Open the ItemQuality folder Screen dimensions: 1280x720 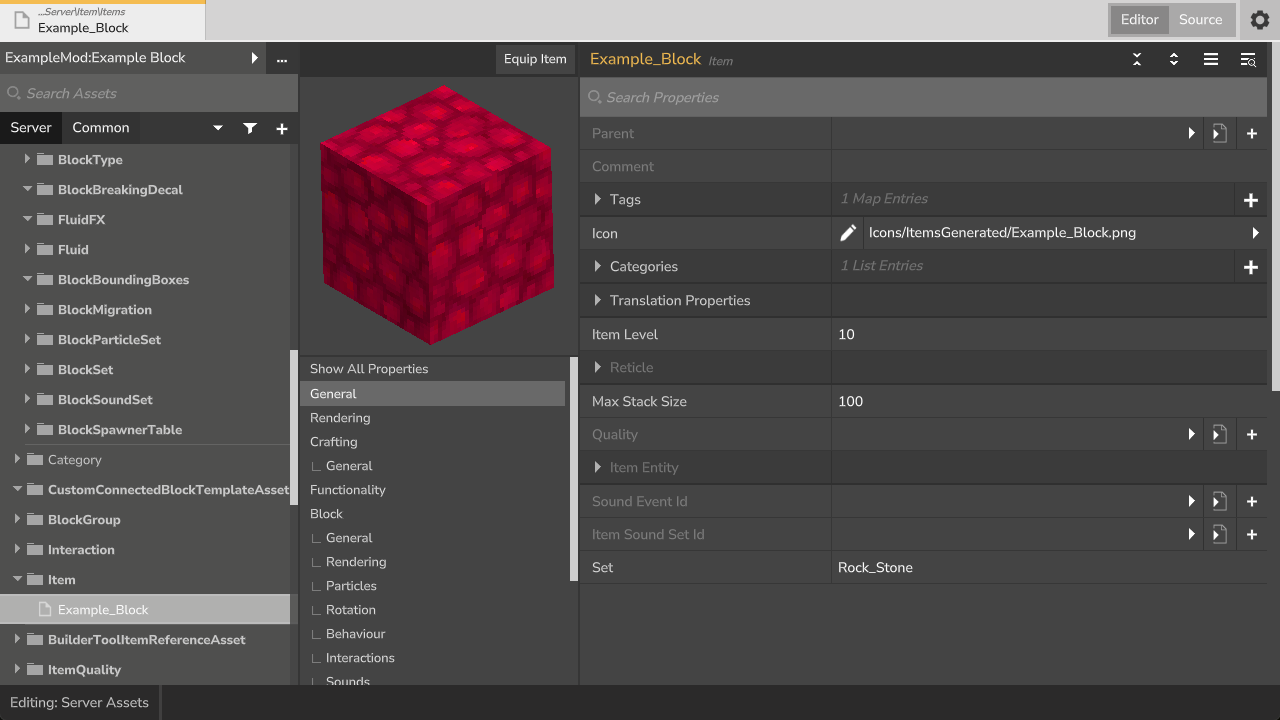click(x=84, y=670)
